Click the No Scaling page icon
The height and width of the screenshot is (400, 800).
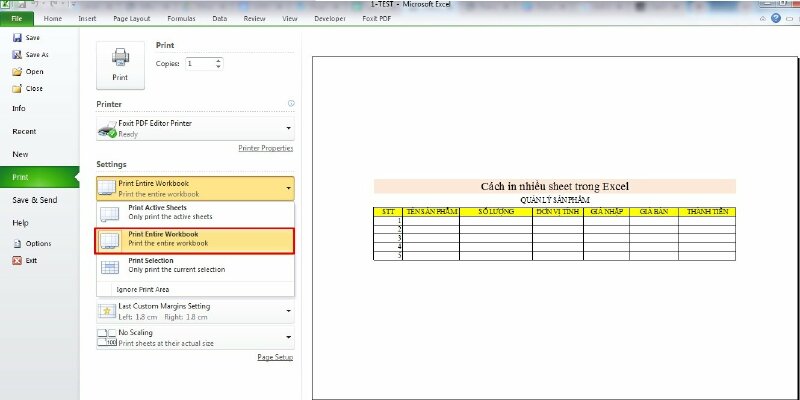click(107, 338)
